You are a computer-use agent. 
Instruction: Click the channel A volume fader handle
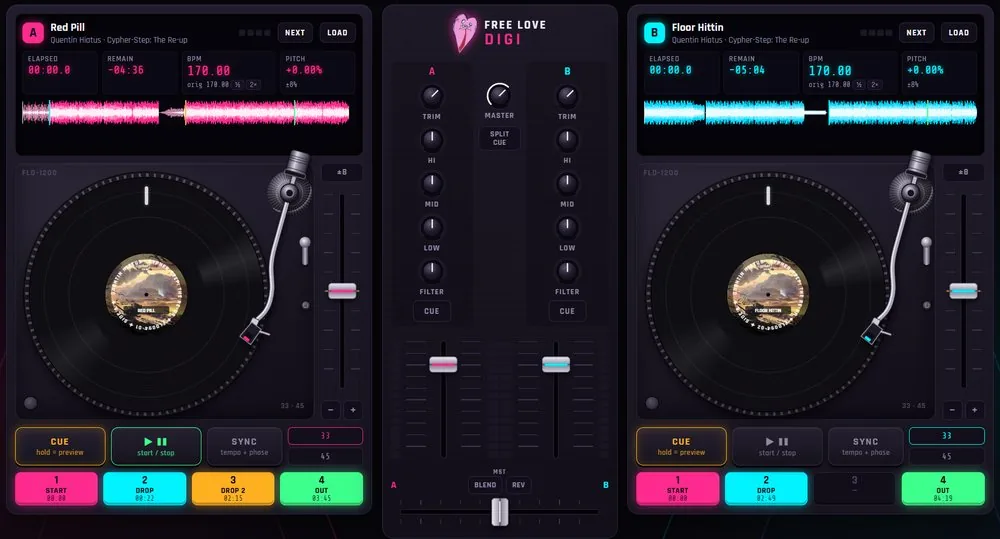coord(443,364)
